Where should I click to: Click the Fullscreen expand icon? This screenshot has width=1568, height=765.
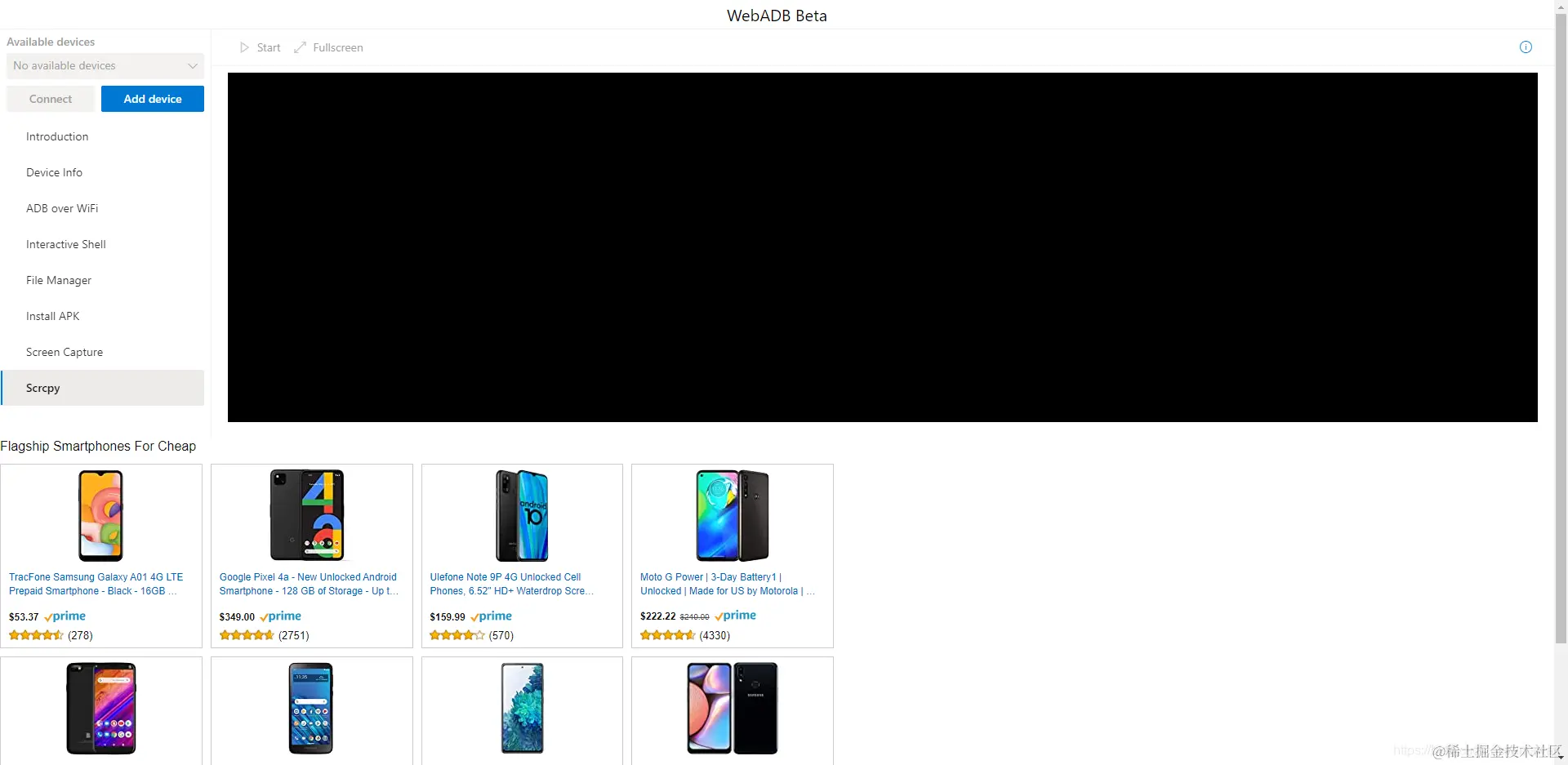[x=301, y=47]
